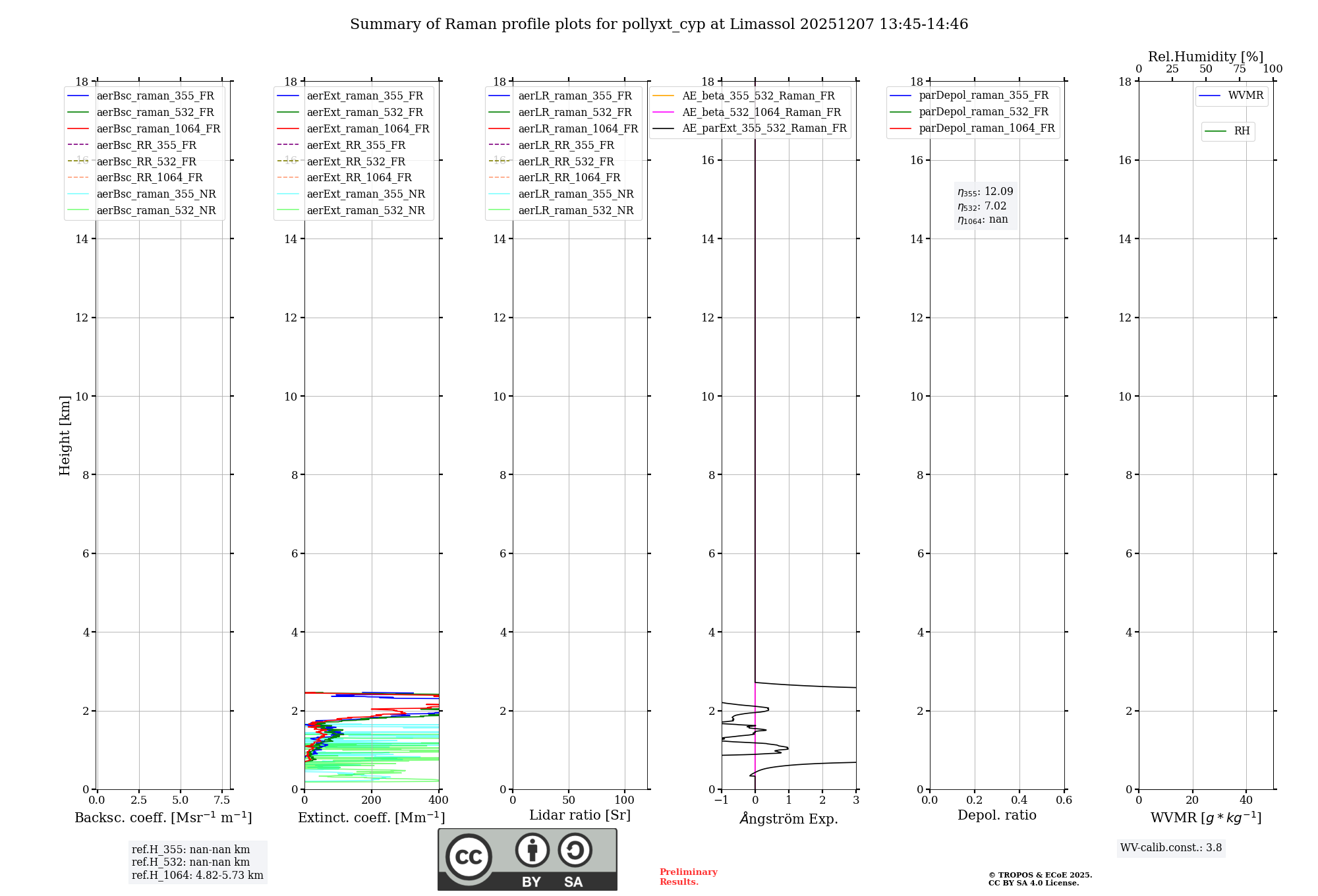
Task: Click aerBsc_raman_355_FR legend line marker
Action: (78, 96)
